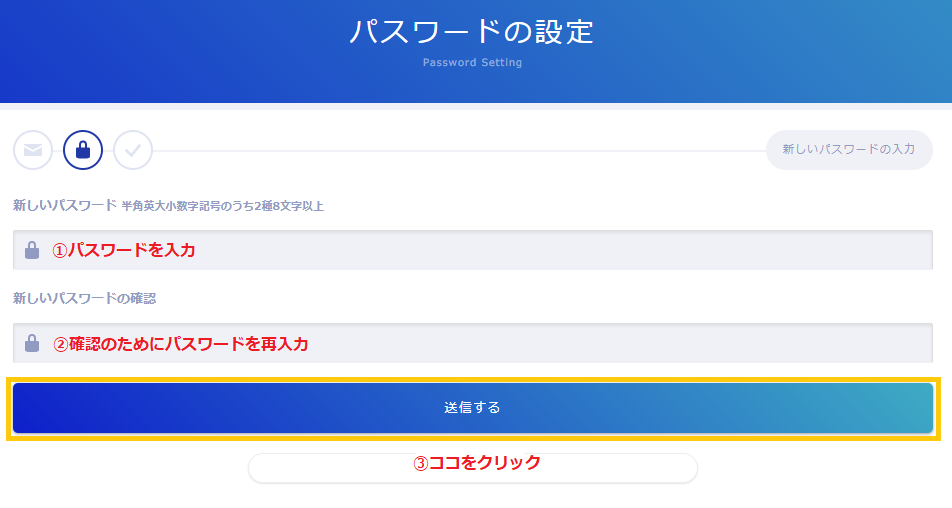Image resolution: width=952 pixels, height=508 pixels.
Task: Click the step progress line after checkmark
Action: pyautogui.click(x=460, y=151)
